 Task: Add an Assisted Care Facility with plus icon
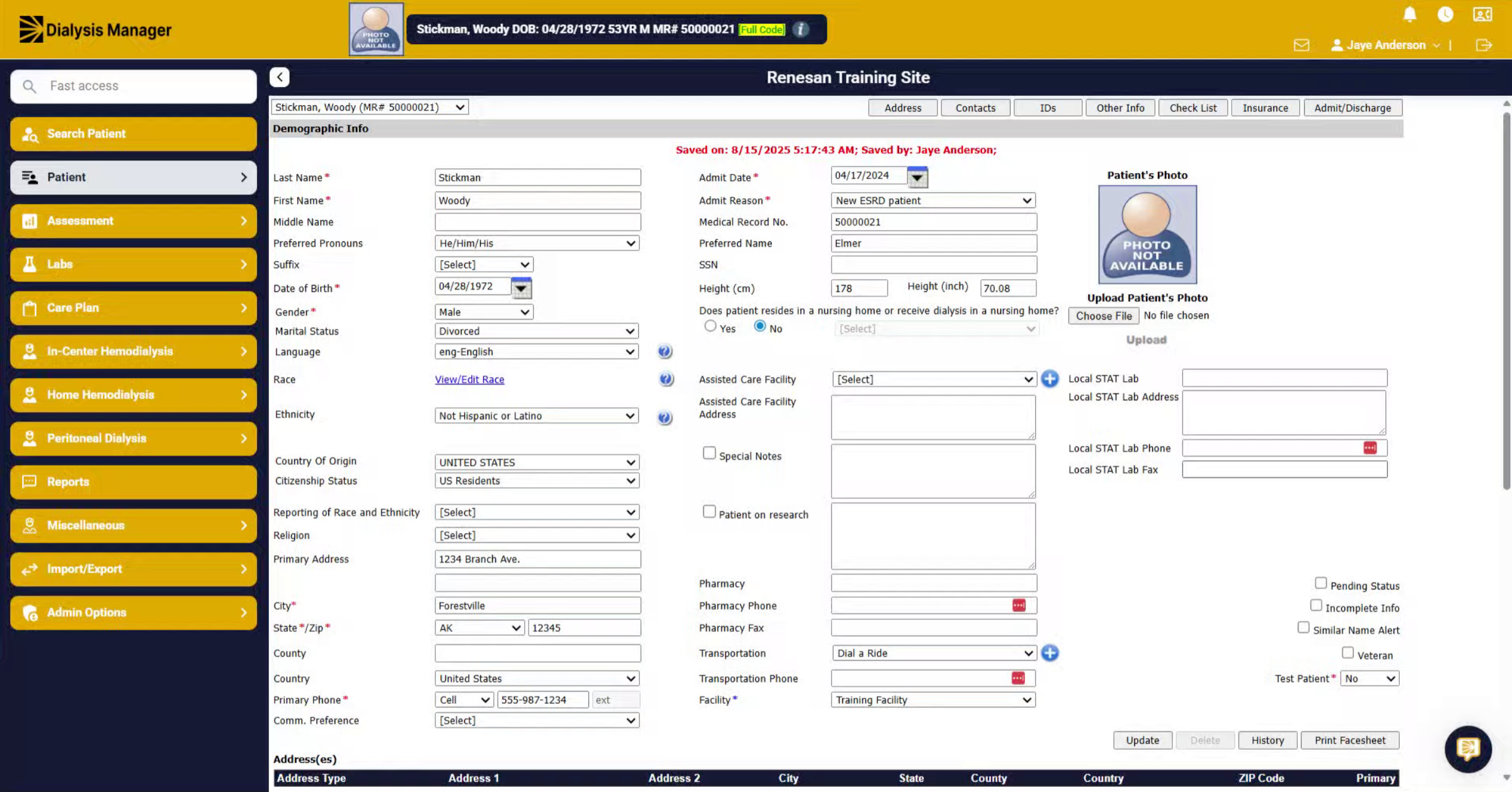[1050, 379]
